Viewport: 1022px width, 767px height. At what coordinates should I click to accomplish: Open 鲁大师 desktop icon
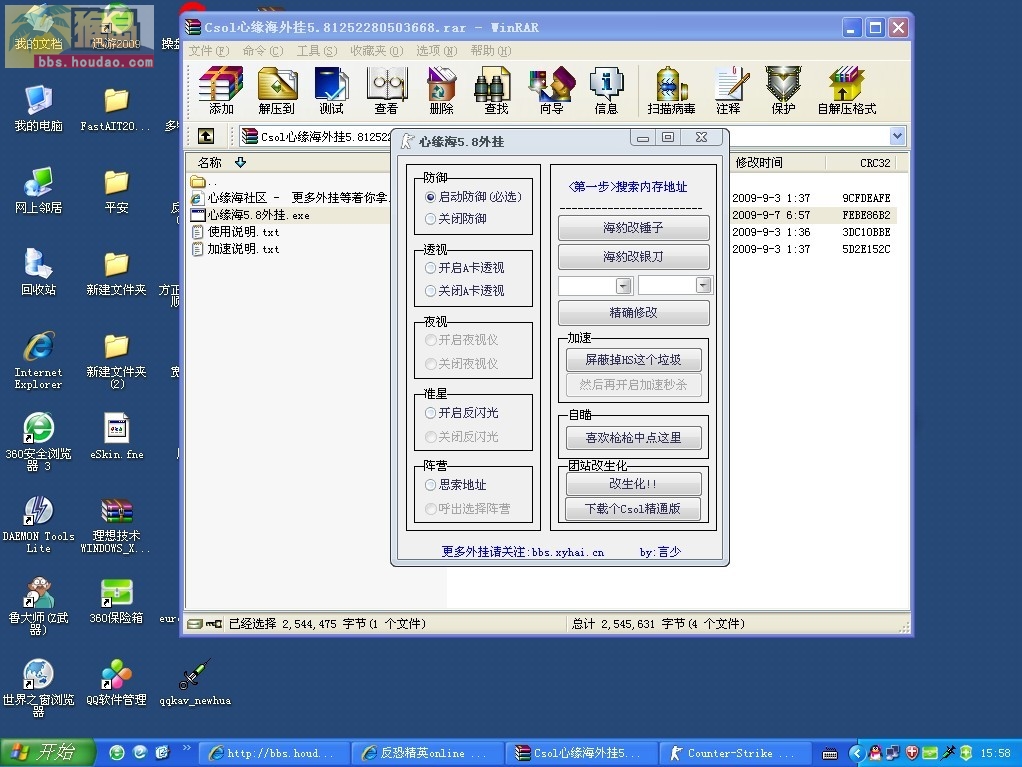pyautogui.click(x=38, y=607)
